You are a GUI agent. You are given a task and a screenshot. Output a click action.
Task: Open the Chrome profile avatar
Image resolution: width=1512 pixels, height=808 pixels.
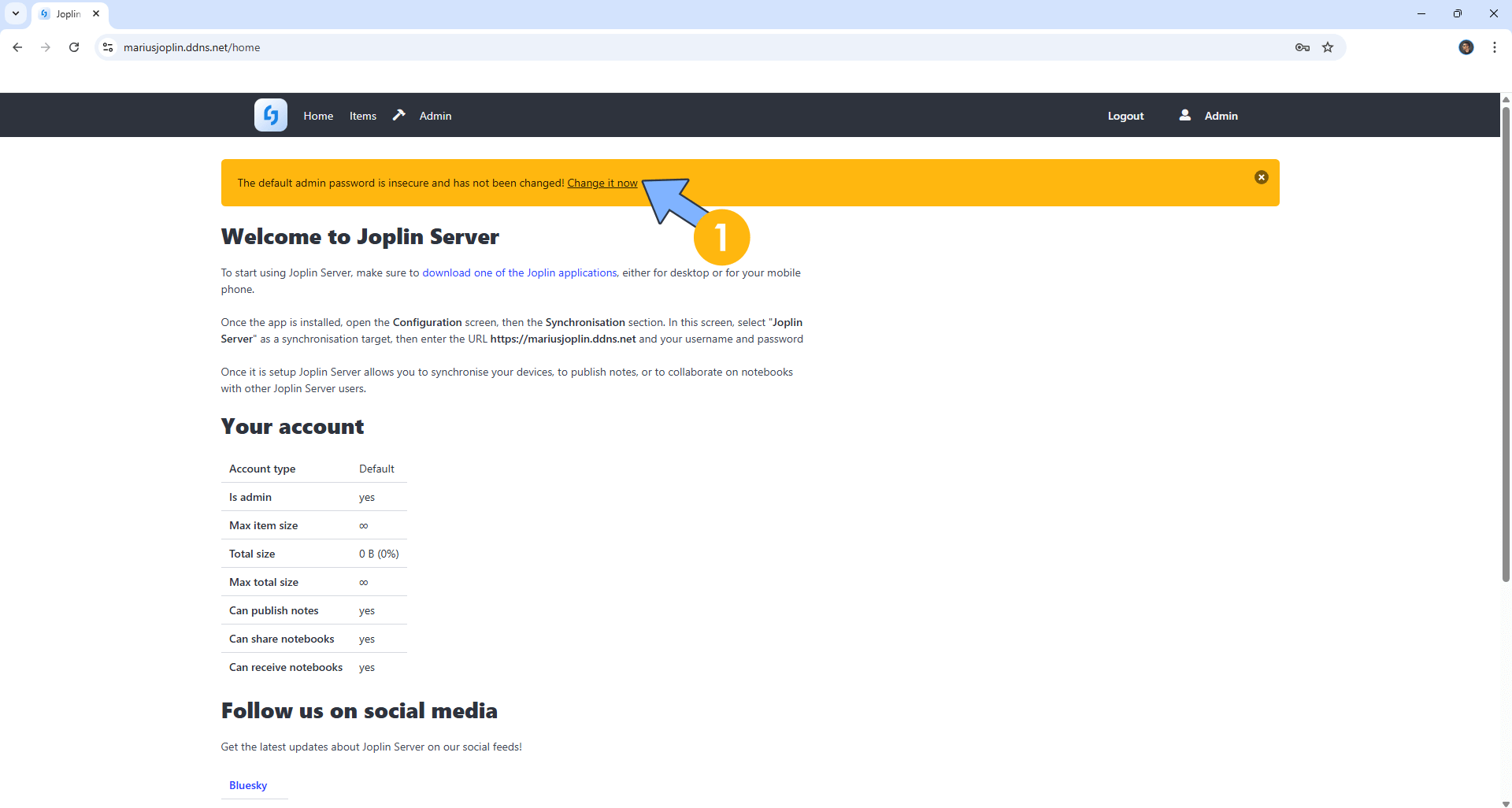click(x=1466, y=47)
